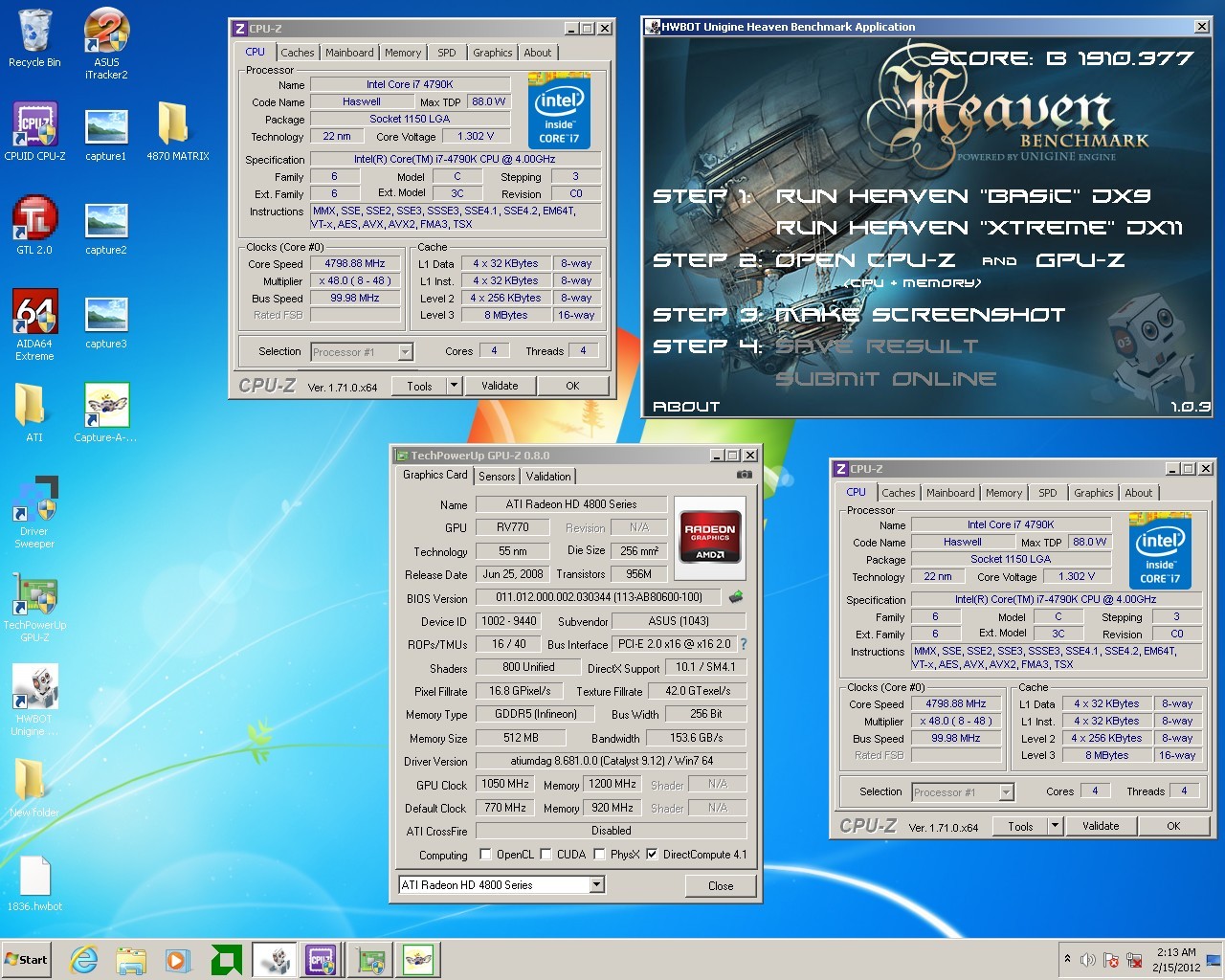
Task: Launch ASUS iTracker2 from the desktop
Action: [x=106, y=43]
